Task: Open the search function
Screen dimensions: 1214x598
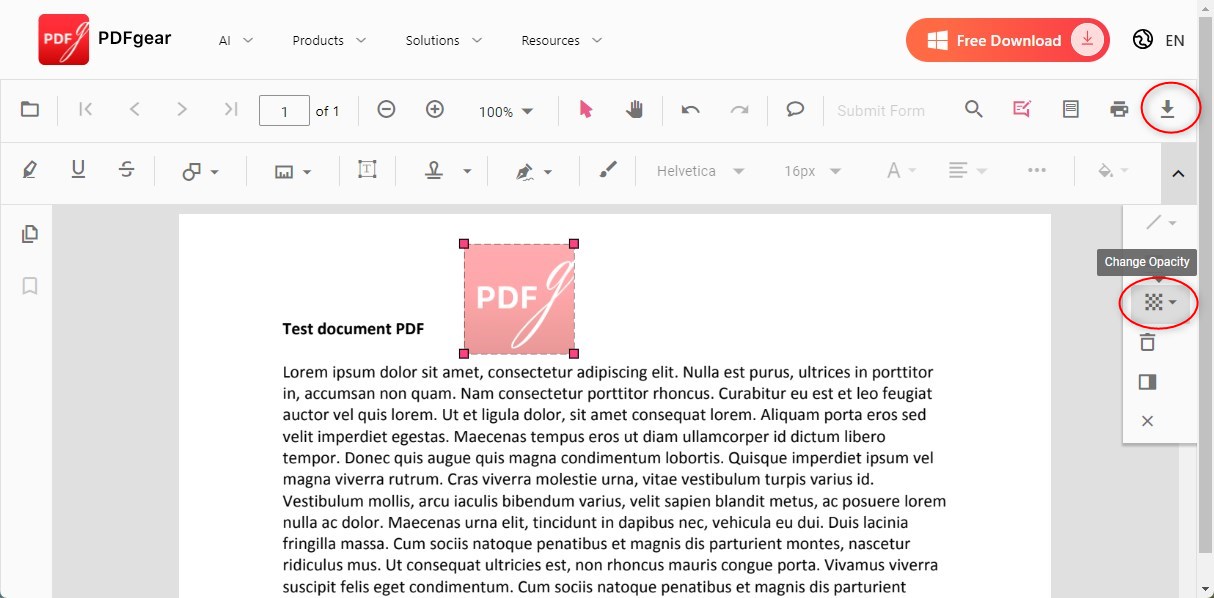Action: pos(973,110)
